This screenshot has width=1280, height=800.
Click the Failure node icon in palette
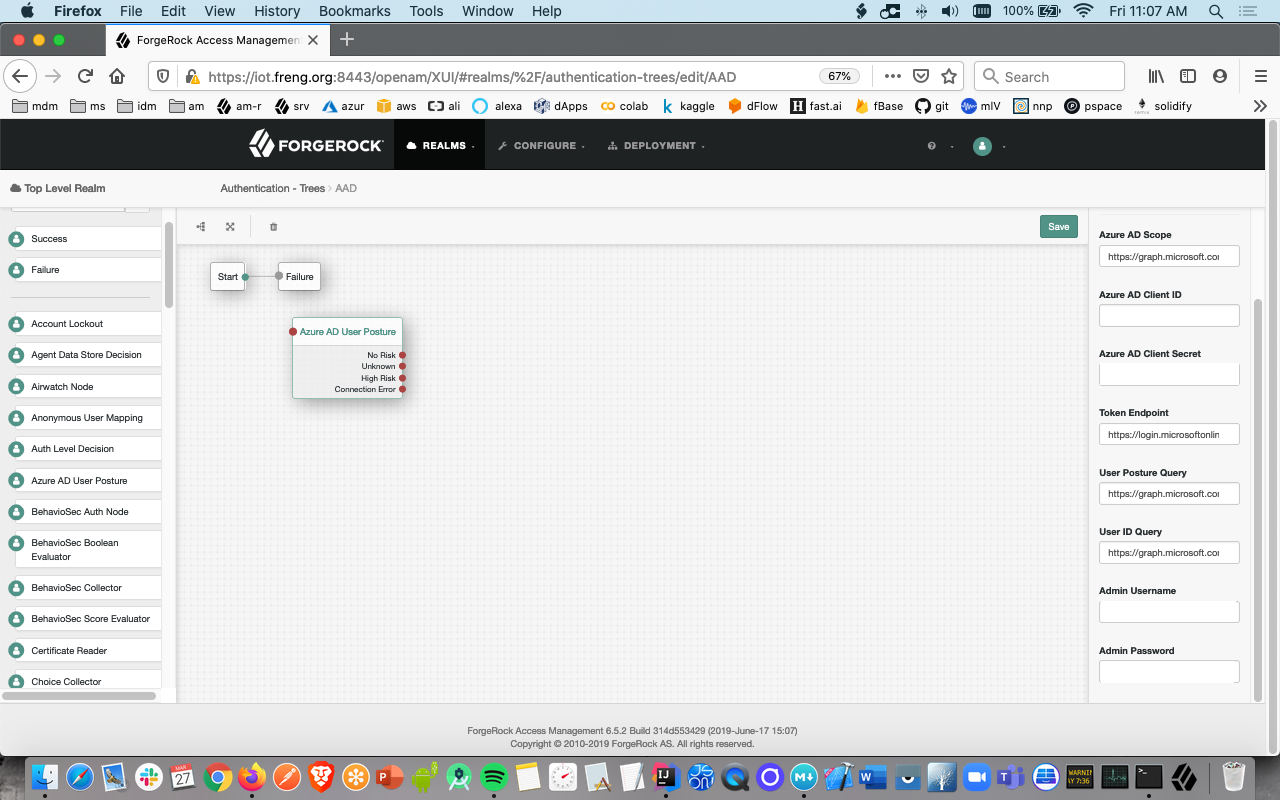click(16, 270)
